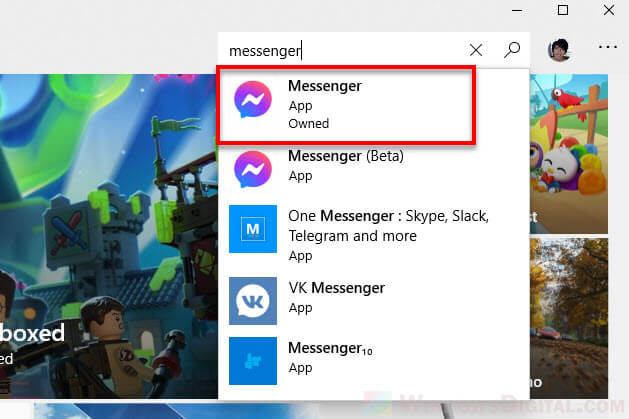This screenshot has height=419, width=629.
Task: Click the One Messenger blue M icon
Action: point(253,229)
